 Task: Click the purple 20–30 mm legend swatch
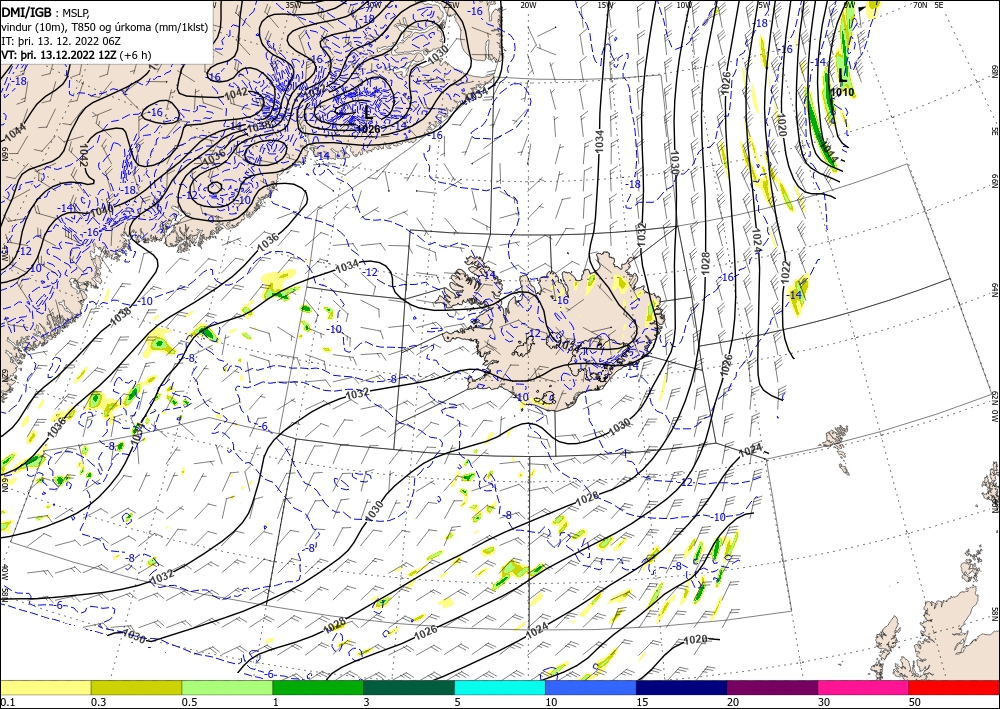772,687
